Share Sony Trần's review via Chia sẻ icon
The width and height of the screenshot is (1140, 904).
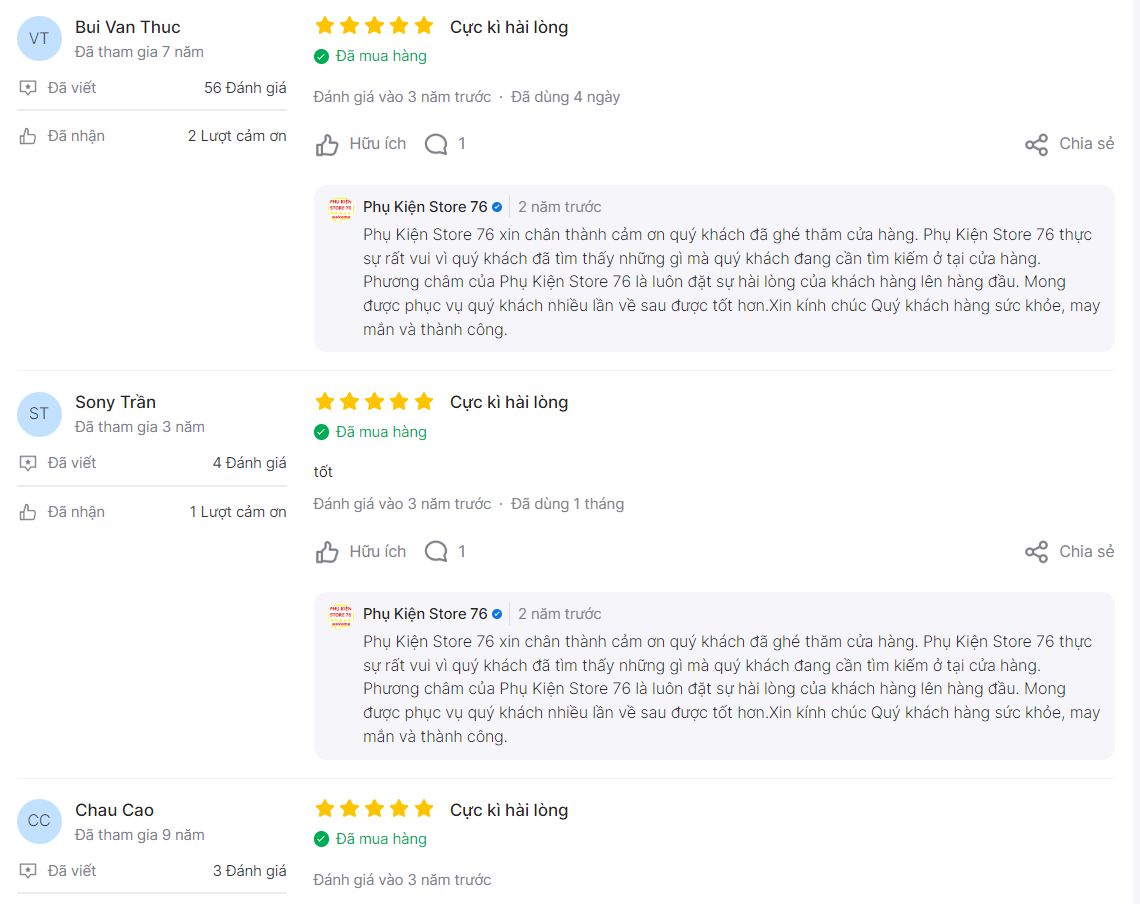tap(1037, 552)
